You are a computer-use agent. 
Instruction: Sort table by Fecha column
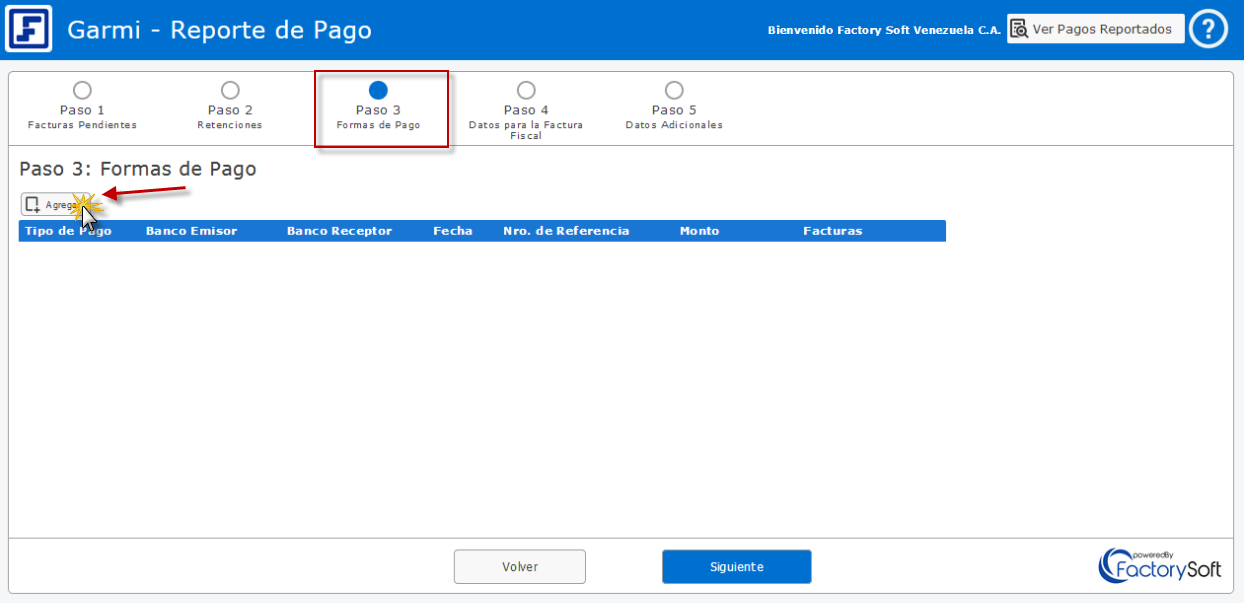point(452,231)
